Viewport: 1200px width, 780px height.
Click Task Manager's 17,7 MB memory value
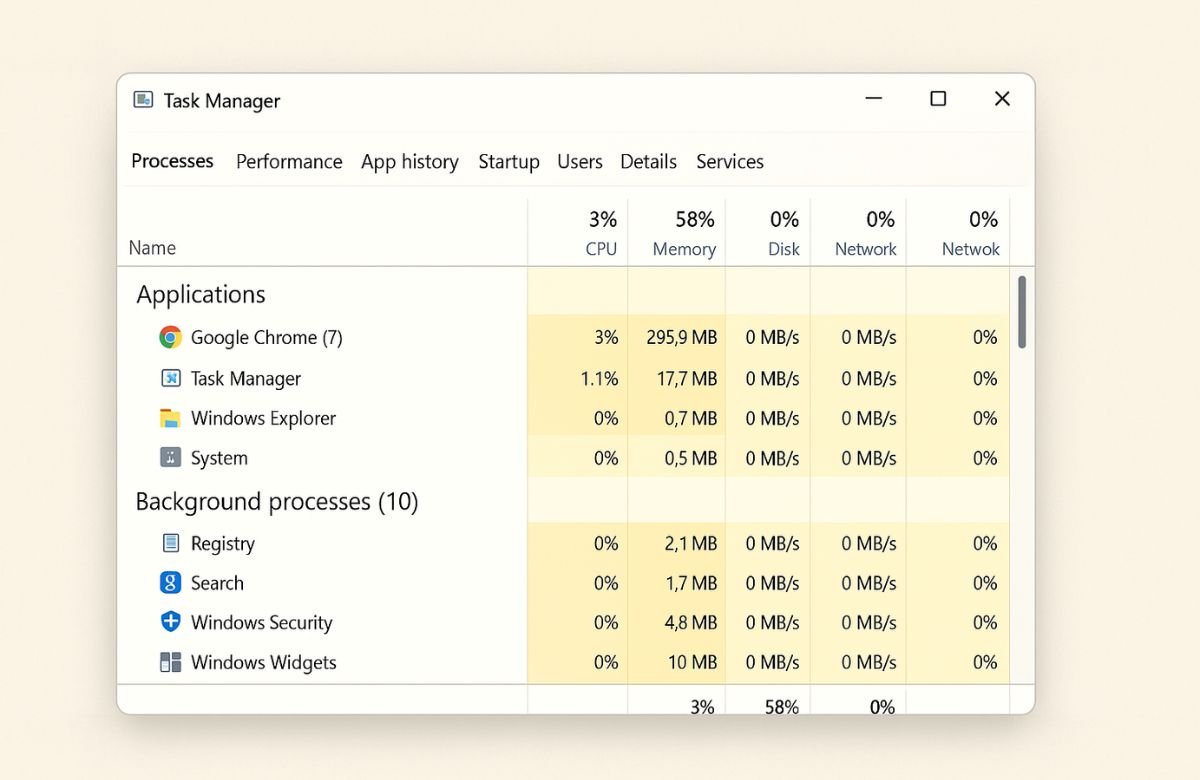[687, 379]
